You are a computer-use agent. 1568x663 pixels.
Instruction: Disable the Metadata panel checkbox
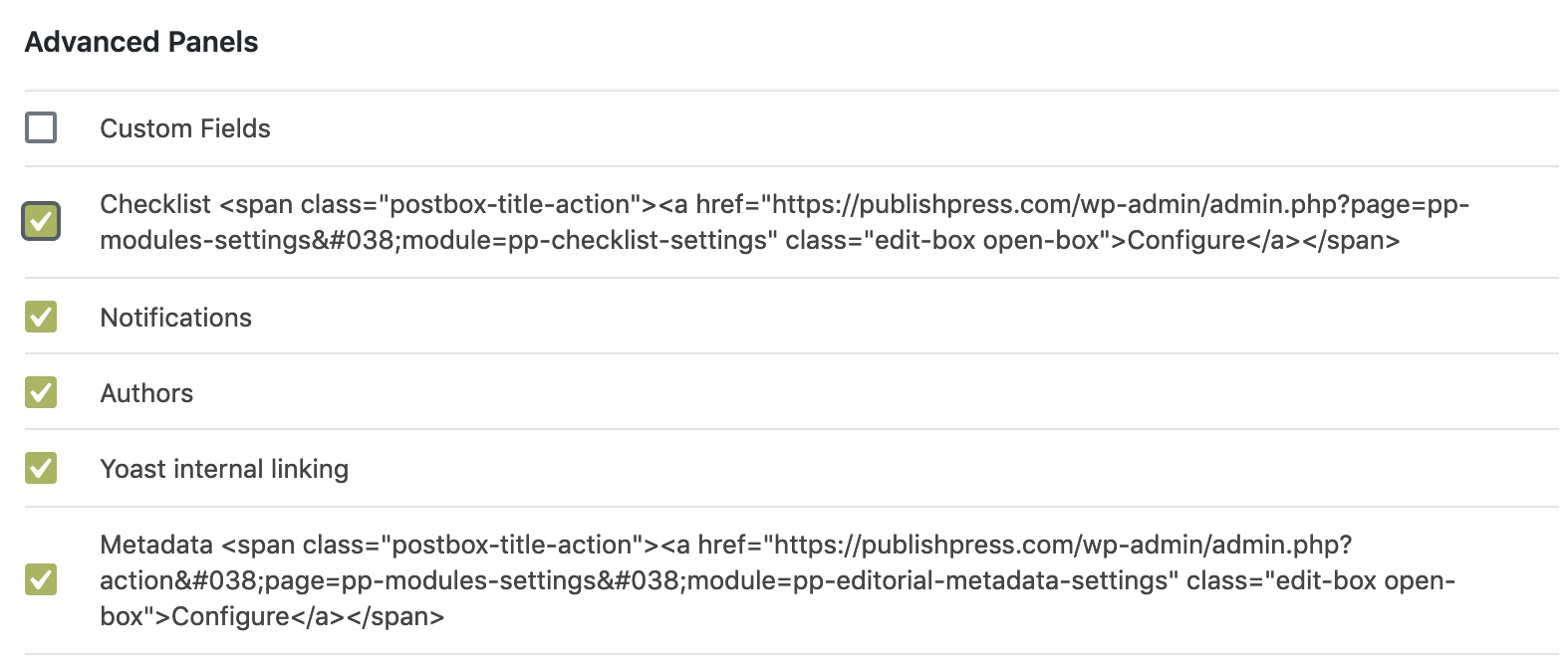(x=40, y=580)
